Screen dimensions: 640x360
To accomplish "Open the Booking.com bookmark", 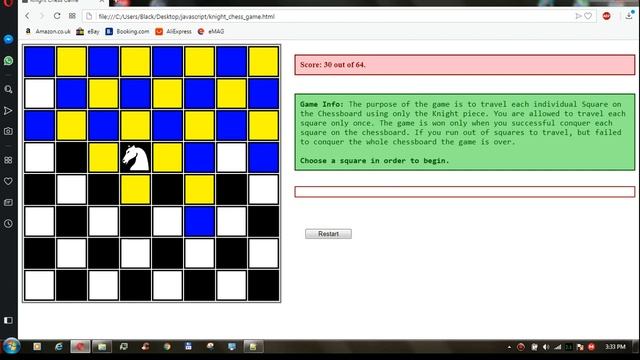I will click(x=127, y=31).
